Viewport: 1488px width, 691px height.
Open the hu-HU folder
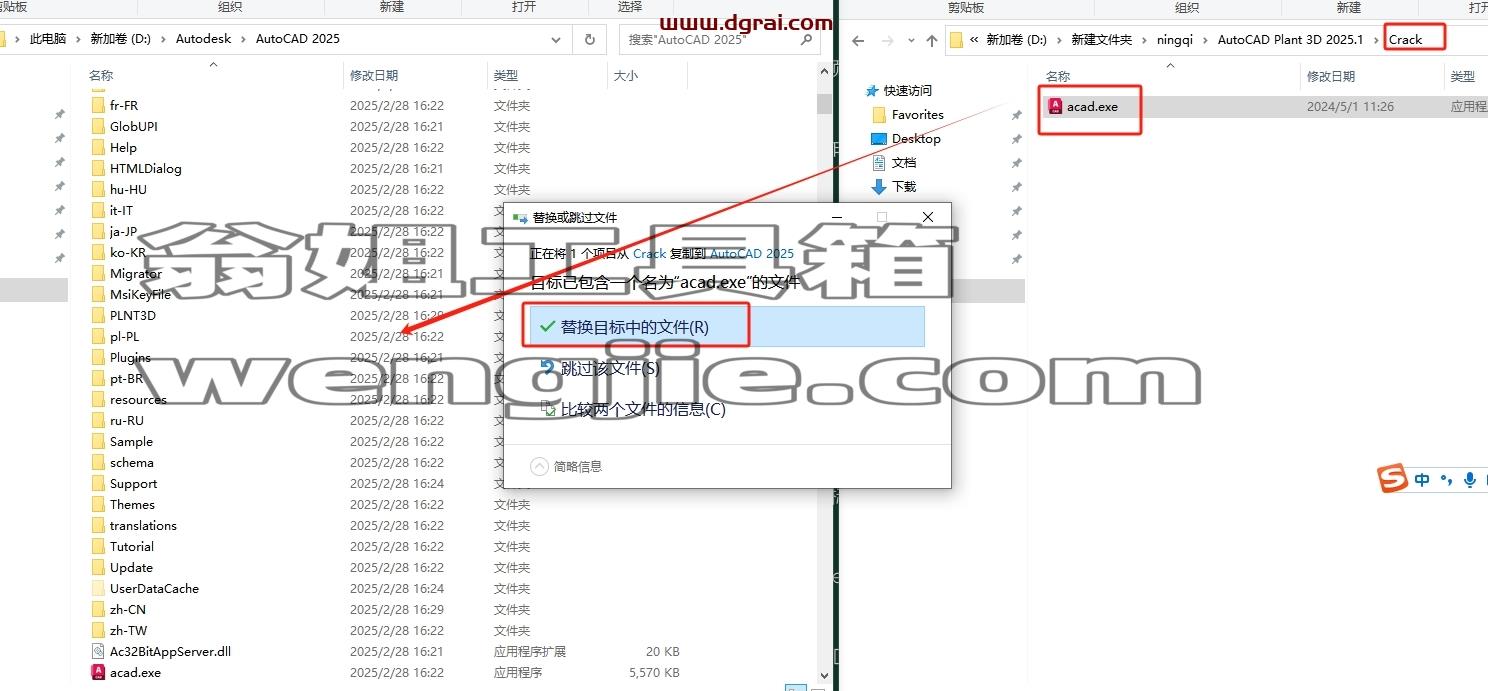click(128, 189)
